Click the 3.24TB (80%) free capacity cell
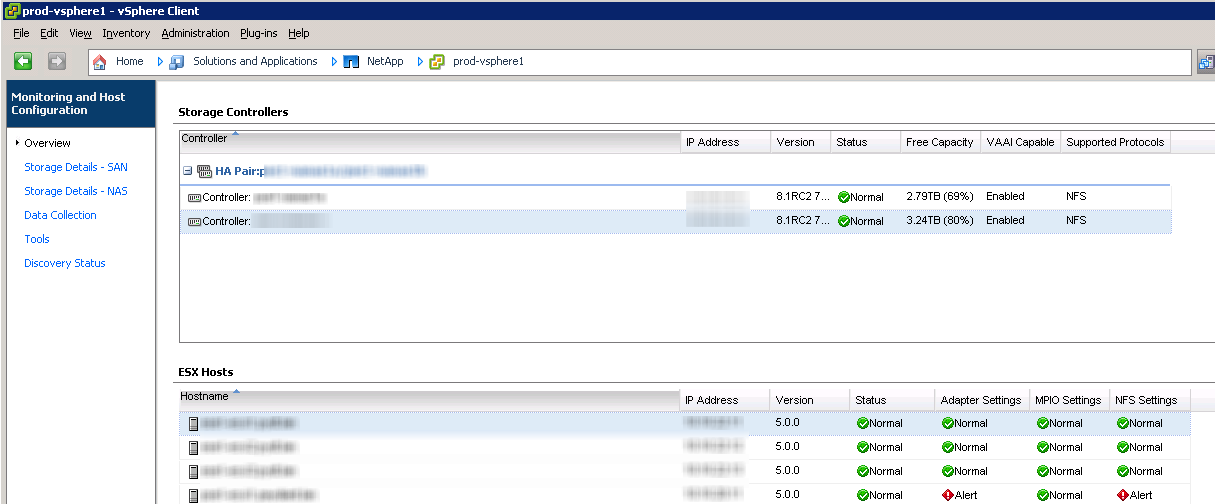Image resolution: width=1215 pixels, height=504 pixels. point(939,221)
